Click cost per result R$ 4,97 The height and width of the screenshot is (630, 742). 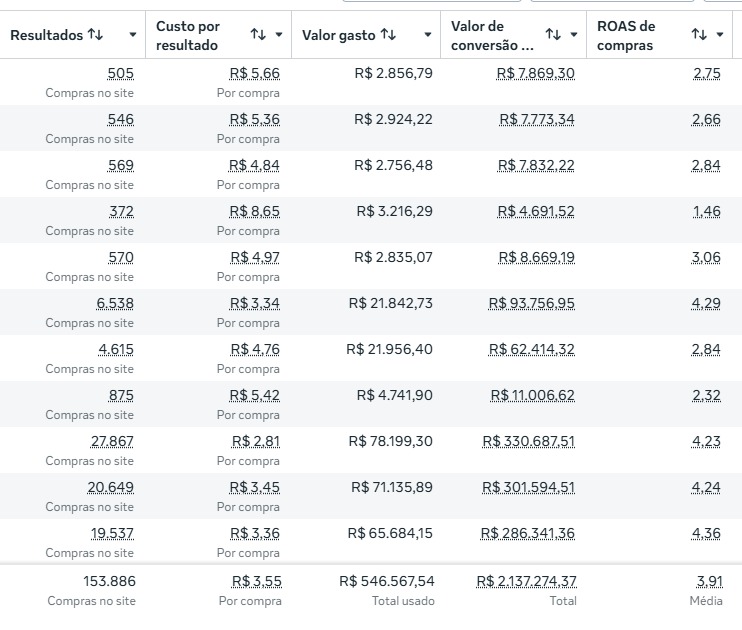point(255,257)
